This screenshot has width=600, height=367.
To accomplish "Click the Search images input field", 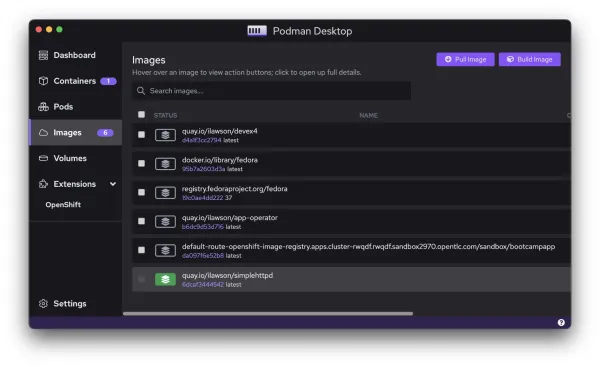I will [272, 91].
